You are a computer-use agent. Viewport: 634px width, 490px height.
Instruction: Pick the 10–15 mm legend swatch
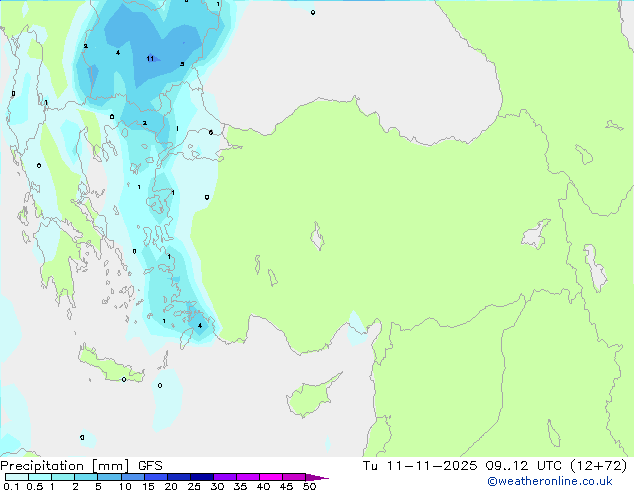132,477
